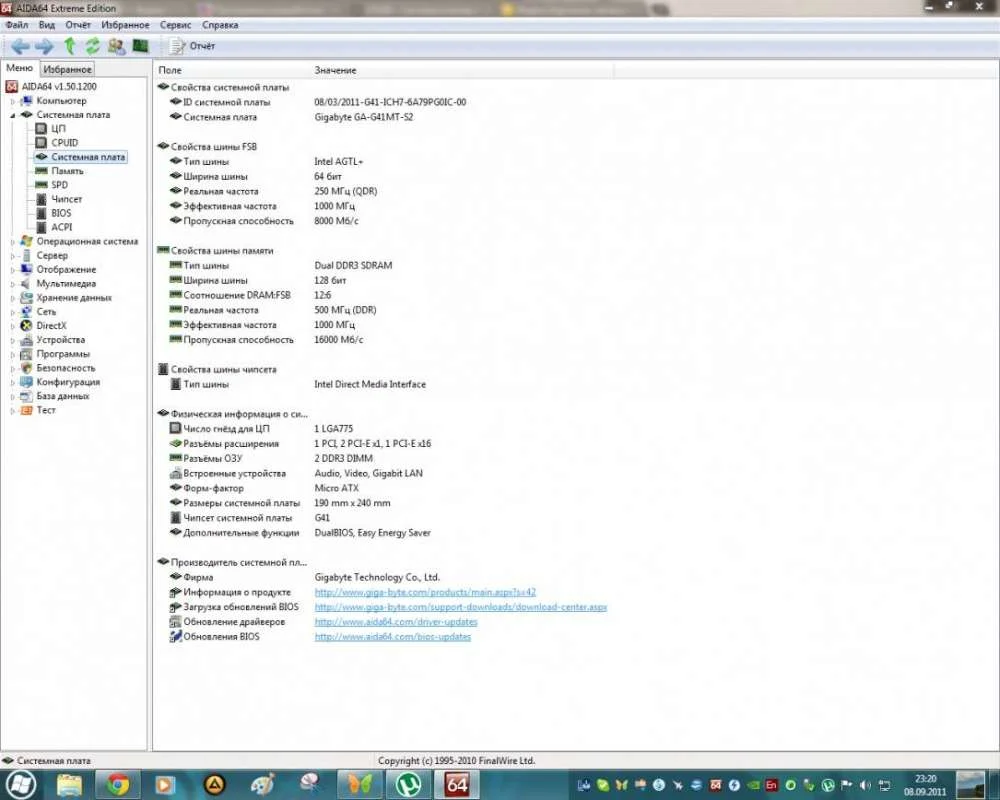Select AIDA64 v1.50.1200 root node
1000x800 pixels.
(x=59, y=87)
